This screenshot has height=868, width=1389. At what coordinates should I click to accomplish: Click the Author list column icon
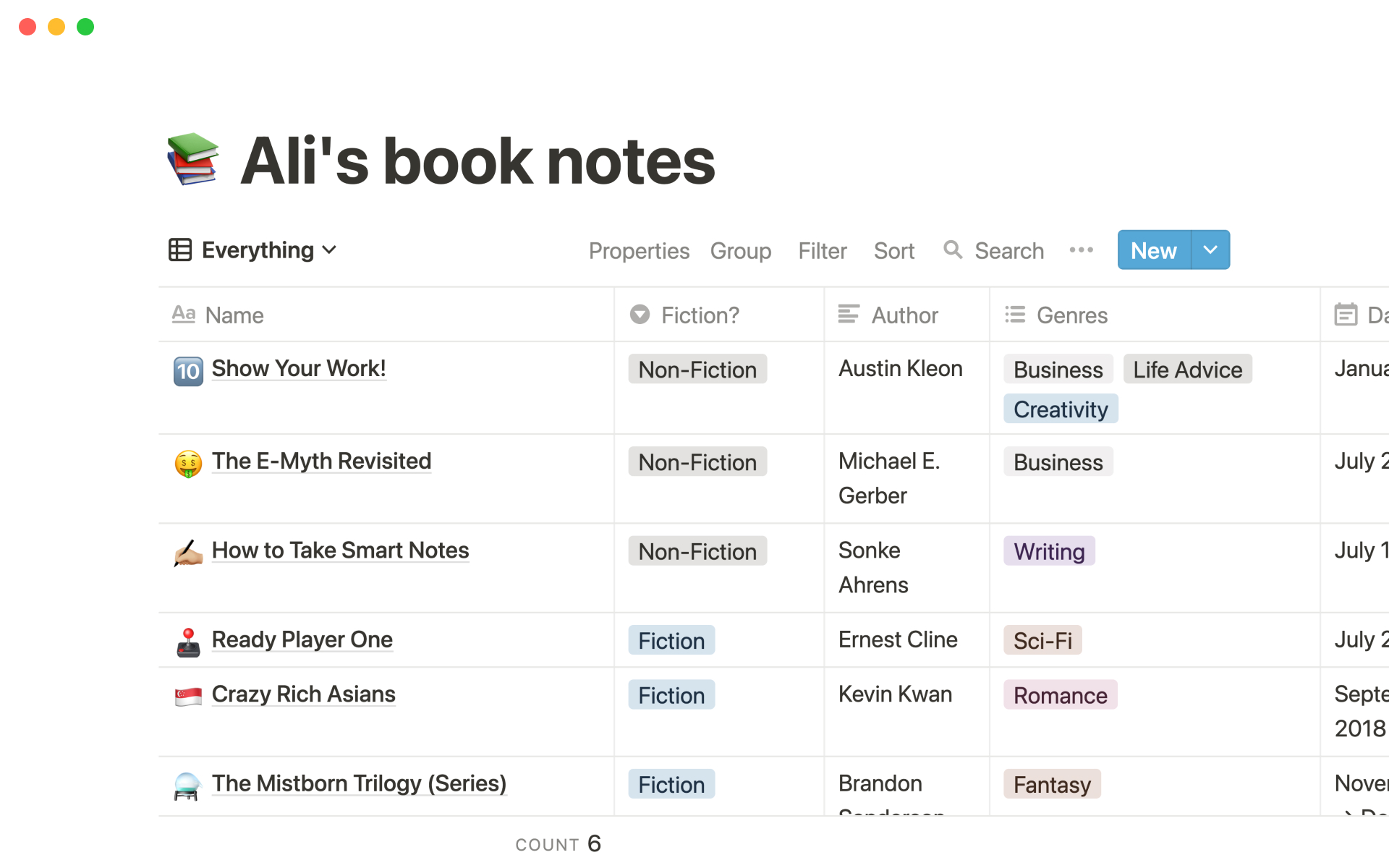(848, 314)
